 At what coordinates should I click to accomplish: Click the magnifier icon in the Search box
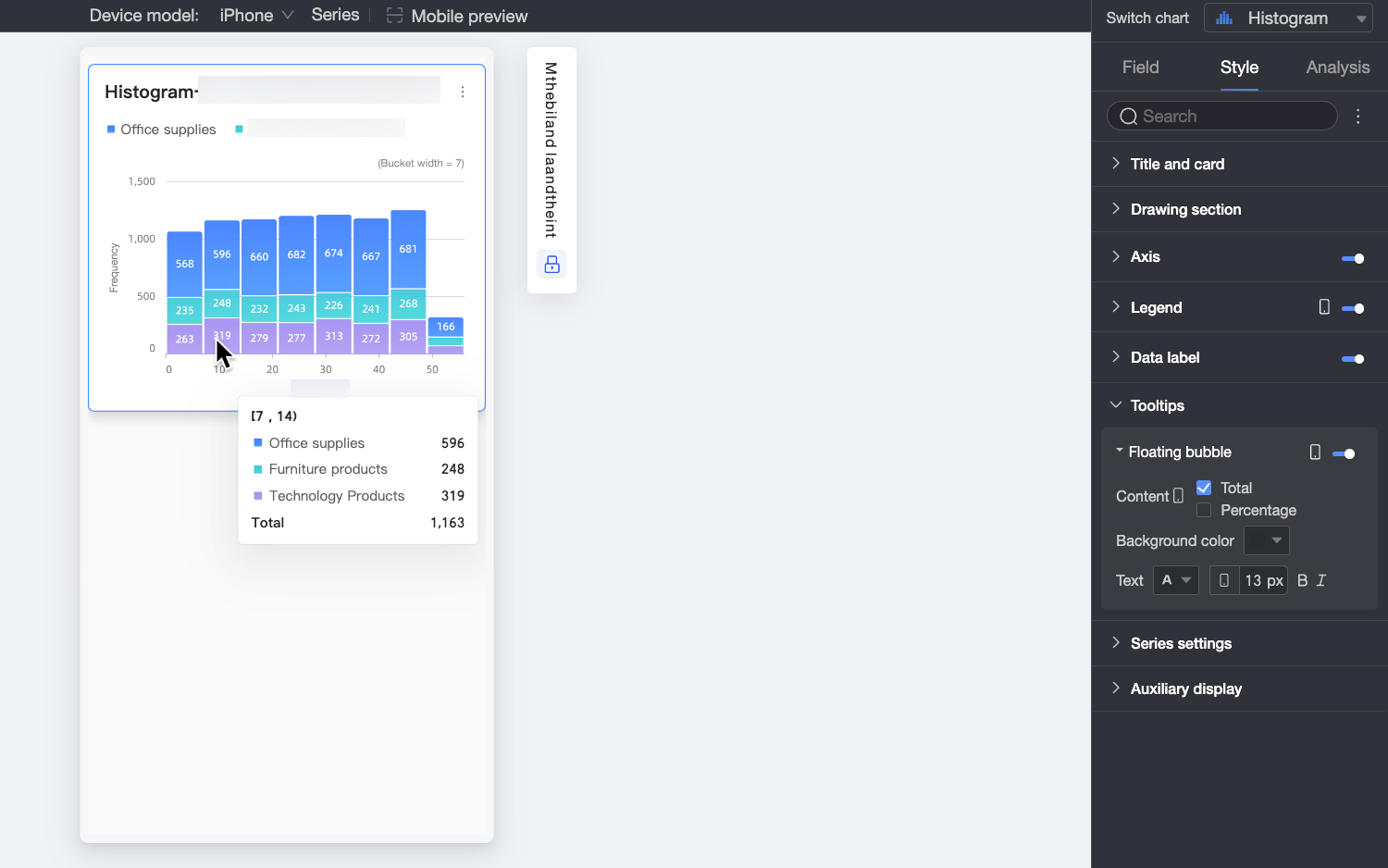coord(1128,116)
